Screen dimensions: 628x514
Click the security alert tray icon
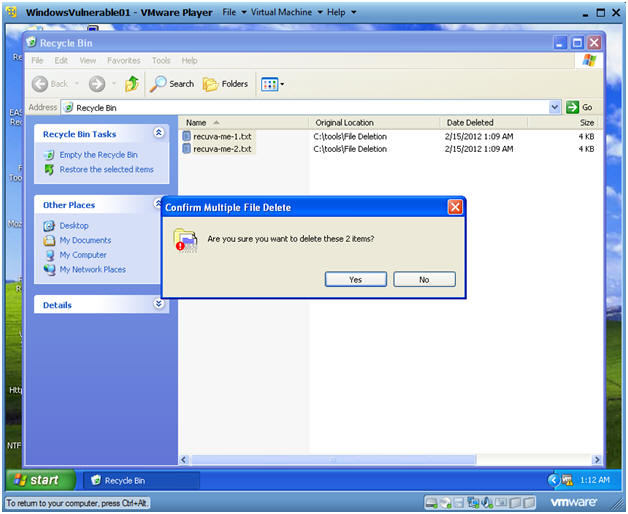[567, 480]
